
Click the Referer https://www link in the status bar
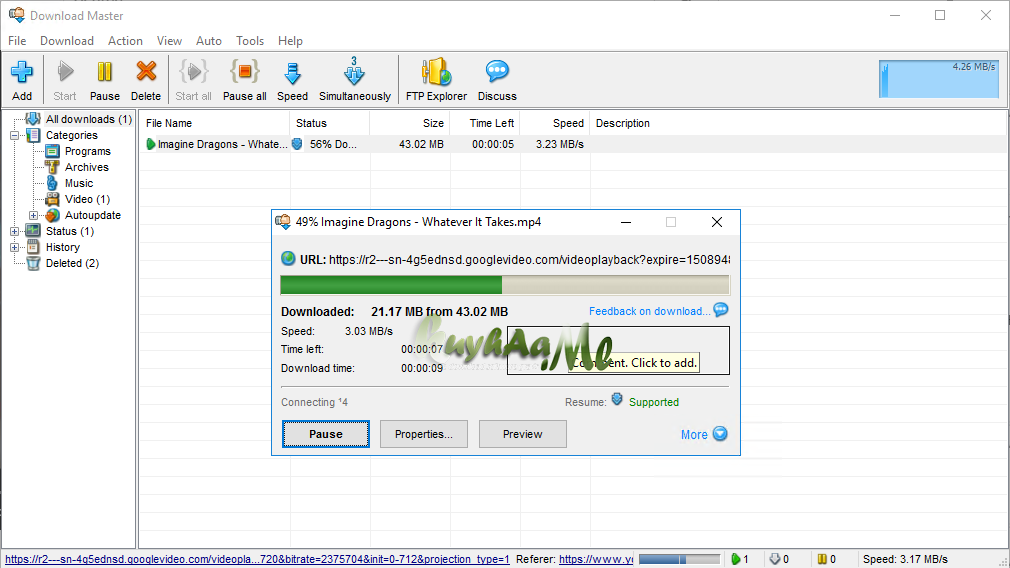[x=596, y=560]
